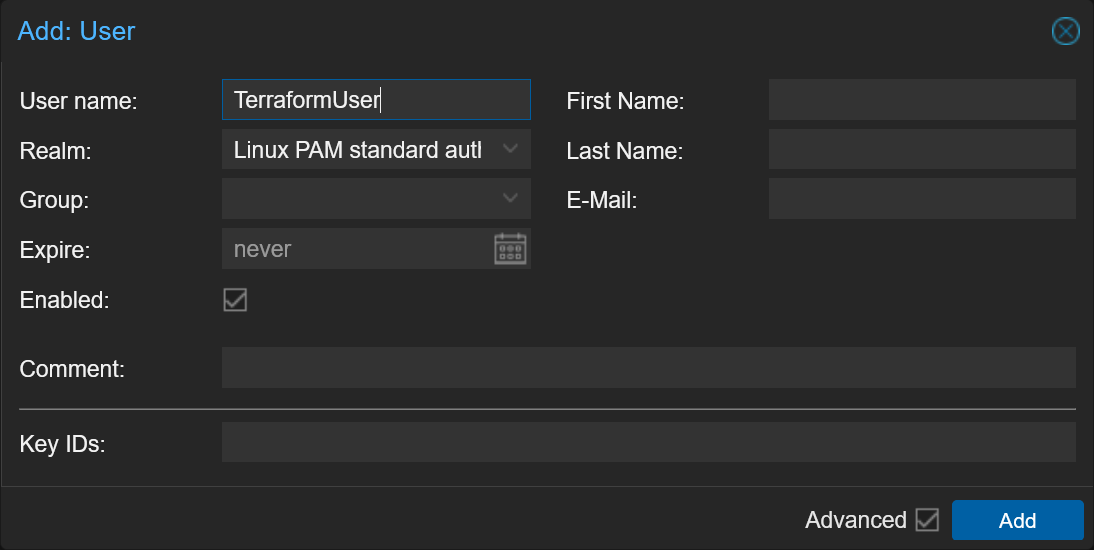This screenshot has width=1094, height=550.
Task: Click the Group: label
Action: tap(54, 200)
